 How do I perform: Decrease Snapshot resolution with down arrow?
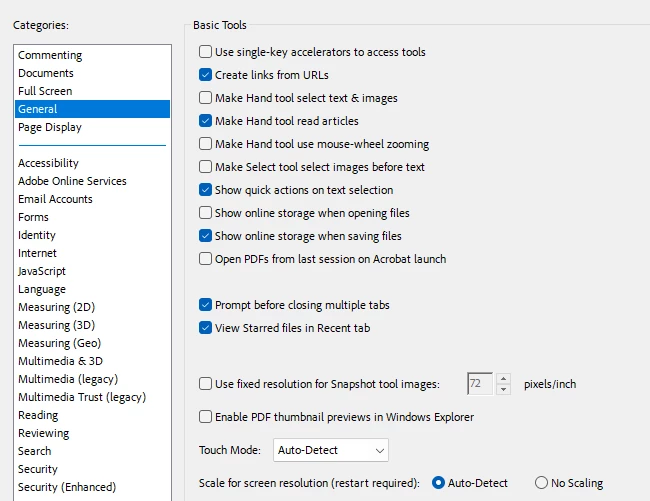[x=503, y=389]
